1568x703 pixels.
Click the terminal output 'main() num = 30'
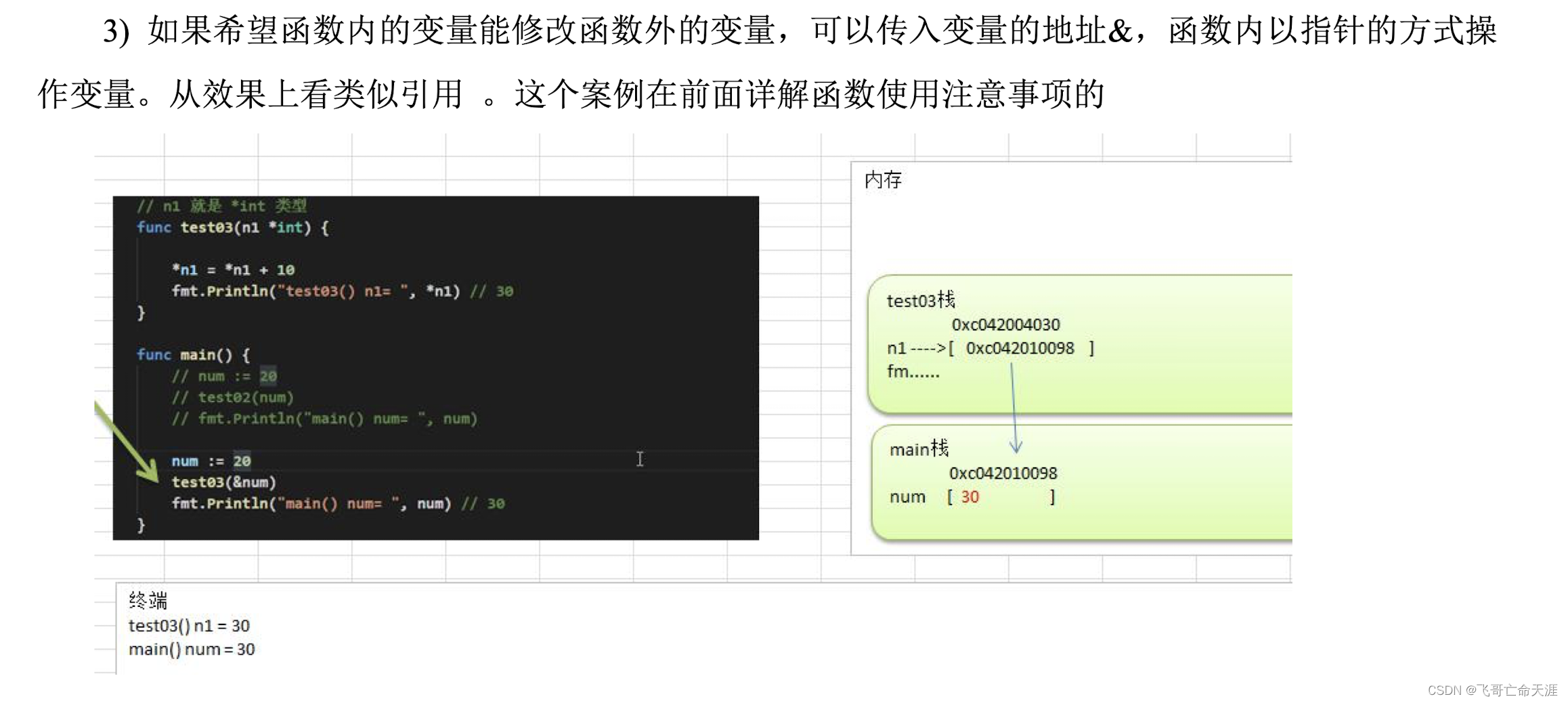pyautogui.click(x=192, y=649)
